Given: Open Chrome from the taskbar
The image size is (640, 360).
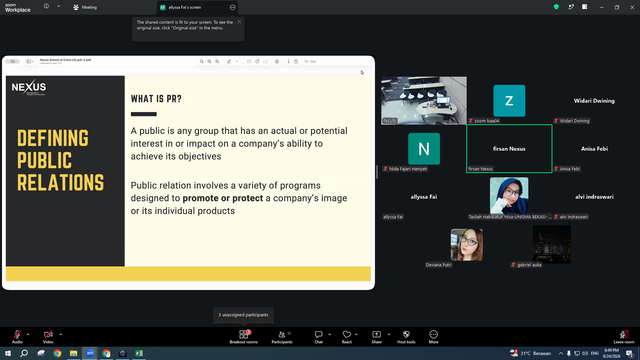Looking at the screenshot, I should click(57, 353).
